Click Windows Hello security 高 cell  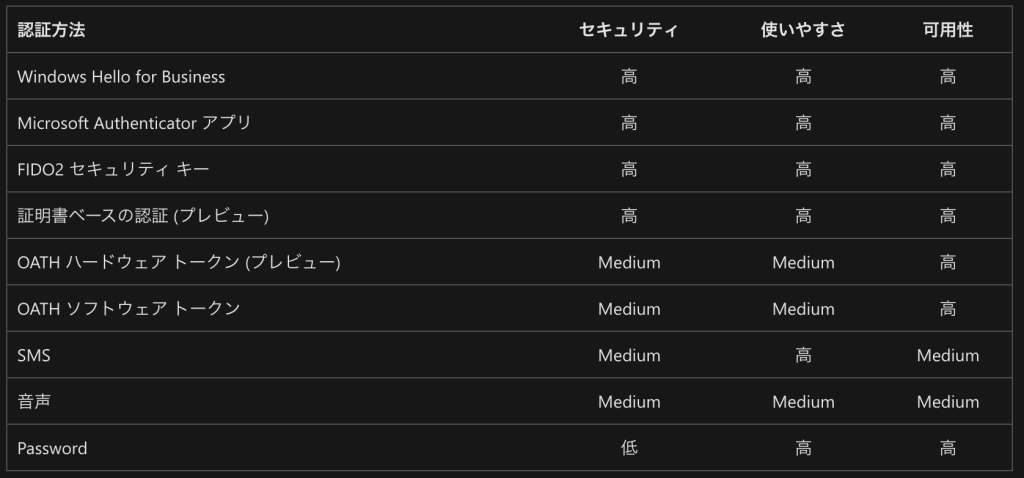(x=629, y=76)
